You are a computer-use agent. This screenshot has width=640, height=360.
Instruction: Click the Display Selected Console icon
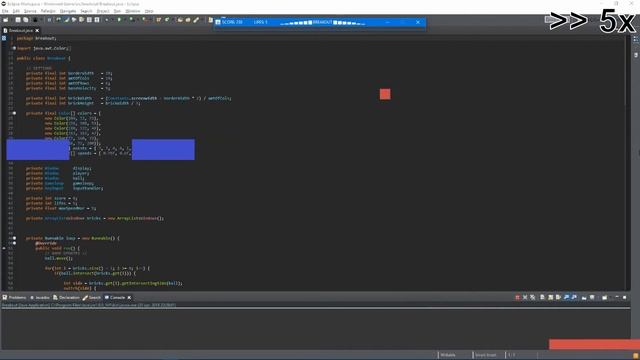point(592,298)
